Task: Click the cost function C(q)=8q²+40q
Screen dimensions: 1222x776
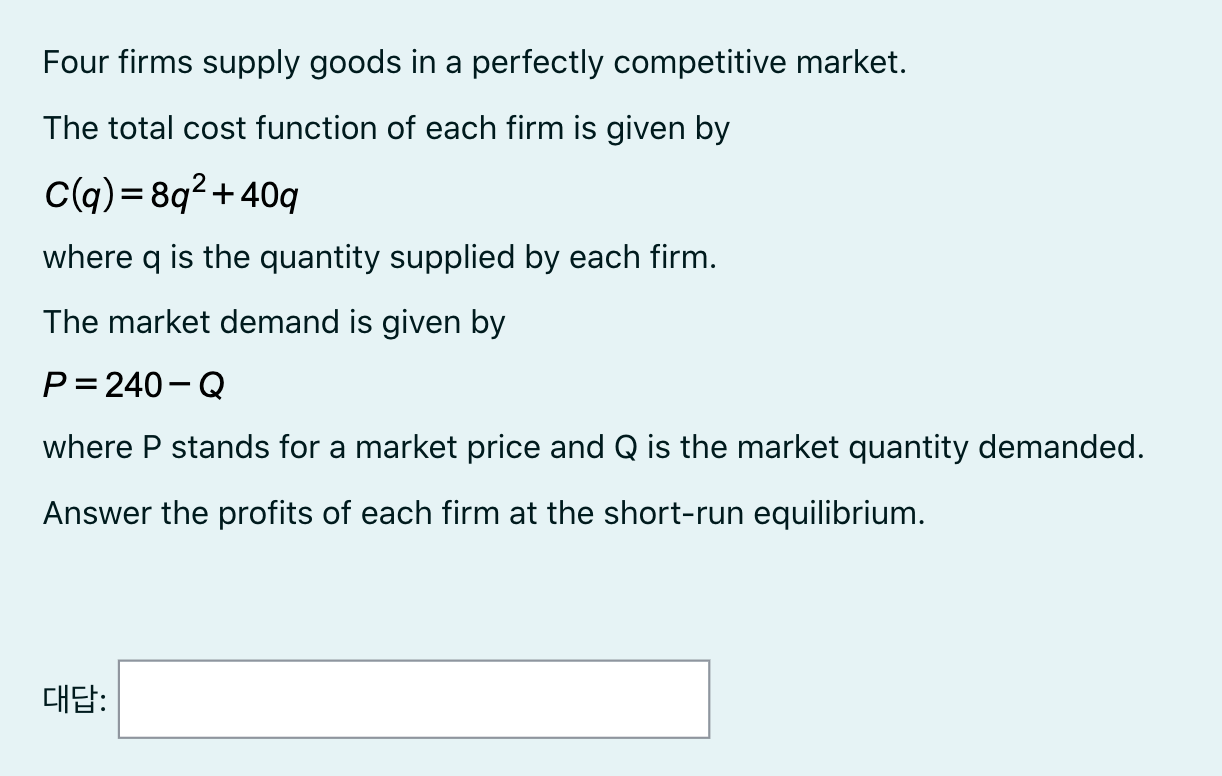Action: pyautogui.click(x=171, y=192)
